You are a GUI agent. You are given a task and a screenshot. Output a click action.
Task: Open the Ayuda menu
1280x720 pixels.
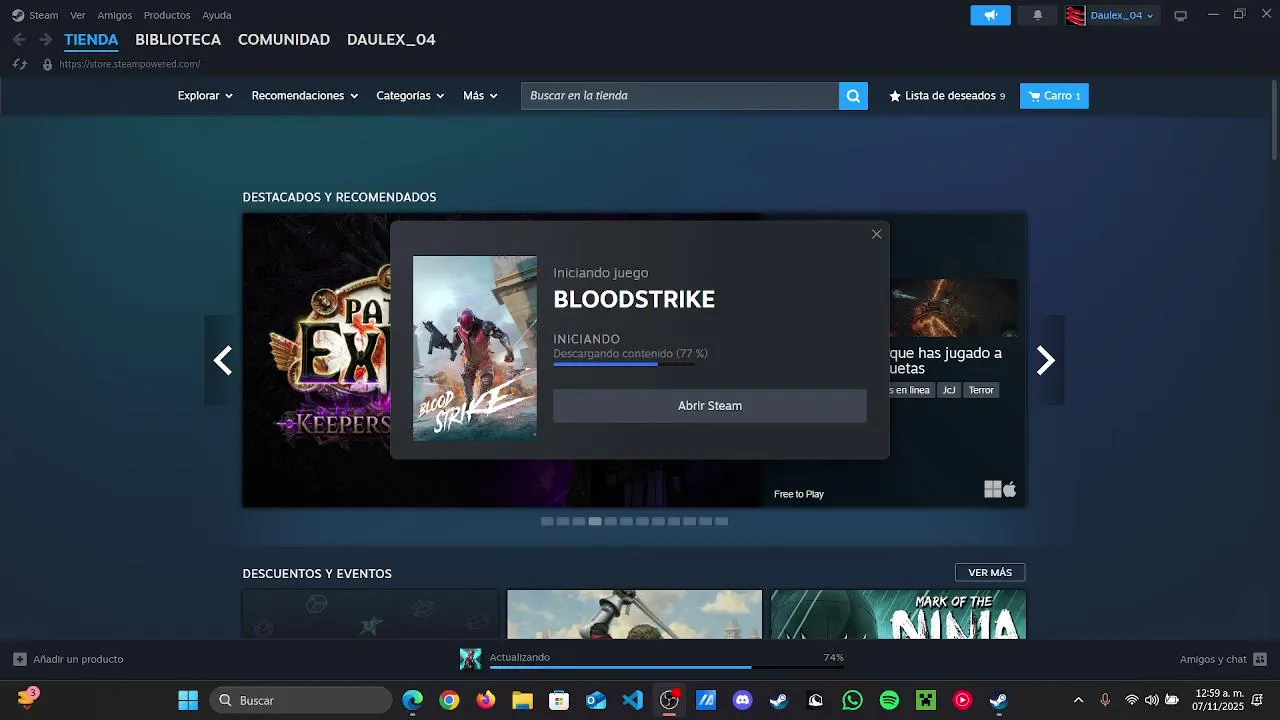(217, 15)
